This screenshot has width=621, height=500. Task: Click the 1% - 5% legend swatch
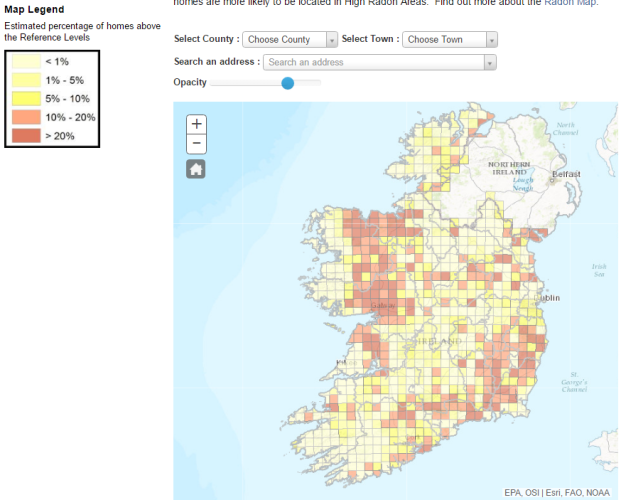click(25, 80)
